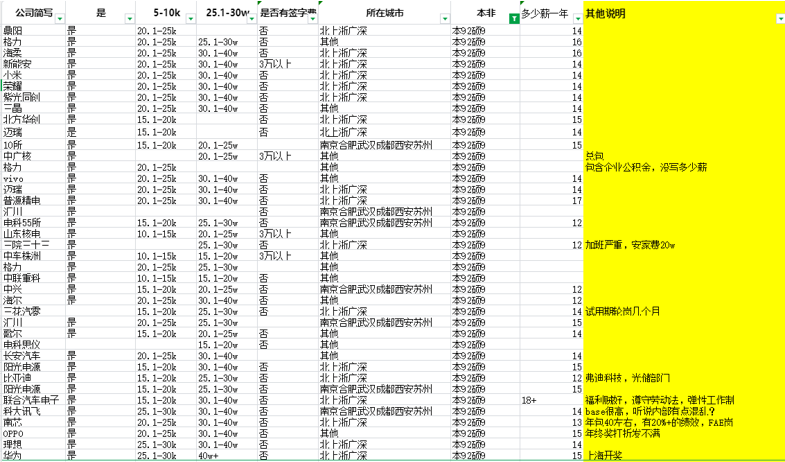
Task: Open the 25.1-30w column filter dropdown
Action: (251, 20)
